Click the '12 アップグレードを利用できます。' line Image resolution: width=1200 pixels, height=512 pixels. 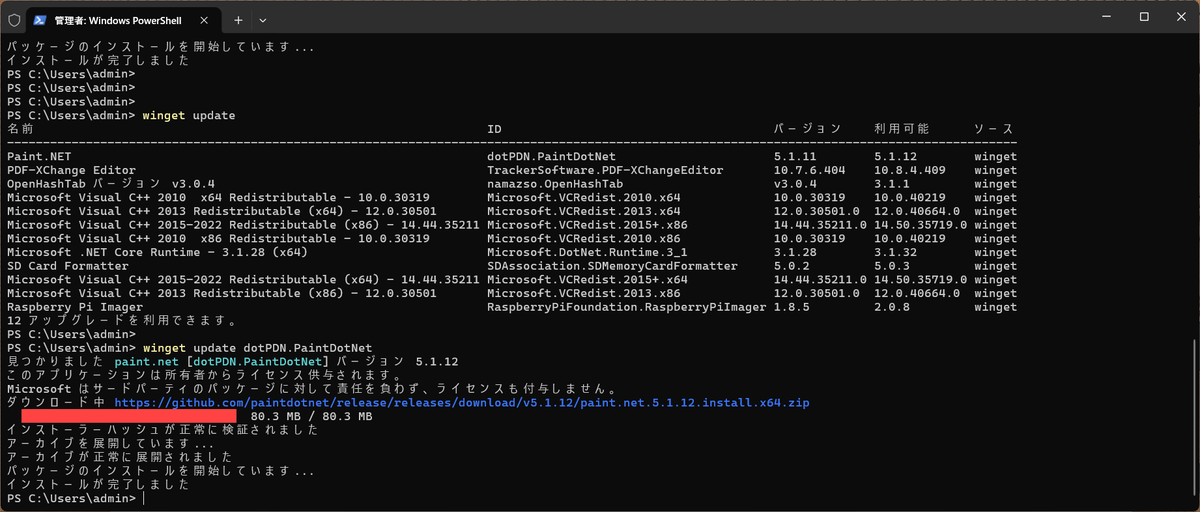click(122, 321)
